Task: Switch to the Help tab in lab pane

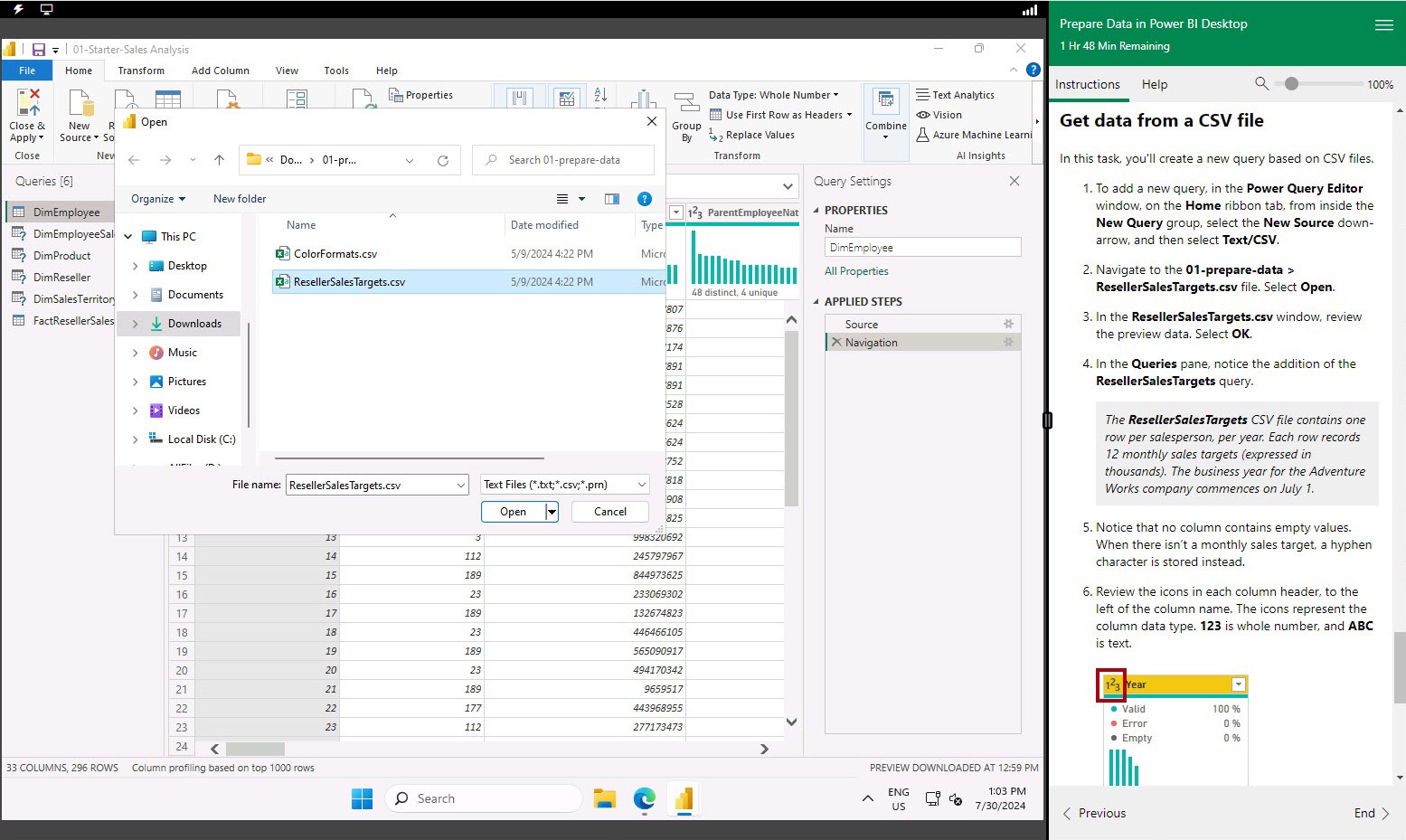Action: pyautogui.click(x=1155, y=84)
